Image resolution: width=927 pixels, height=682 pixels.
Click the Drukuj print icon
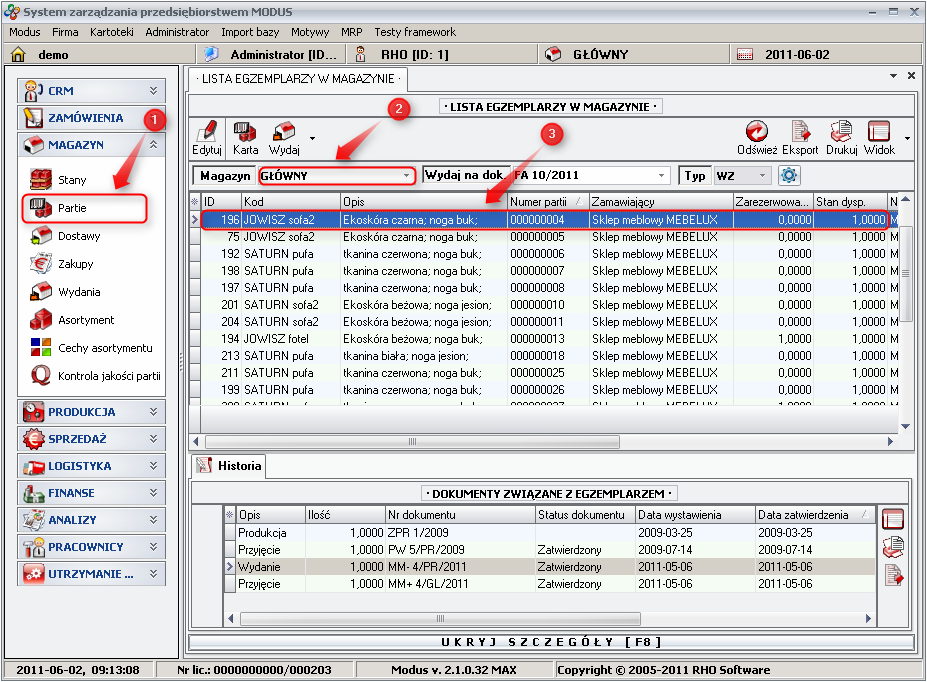point(841,137)
